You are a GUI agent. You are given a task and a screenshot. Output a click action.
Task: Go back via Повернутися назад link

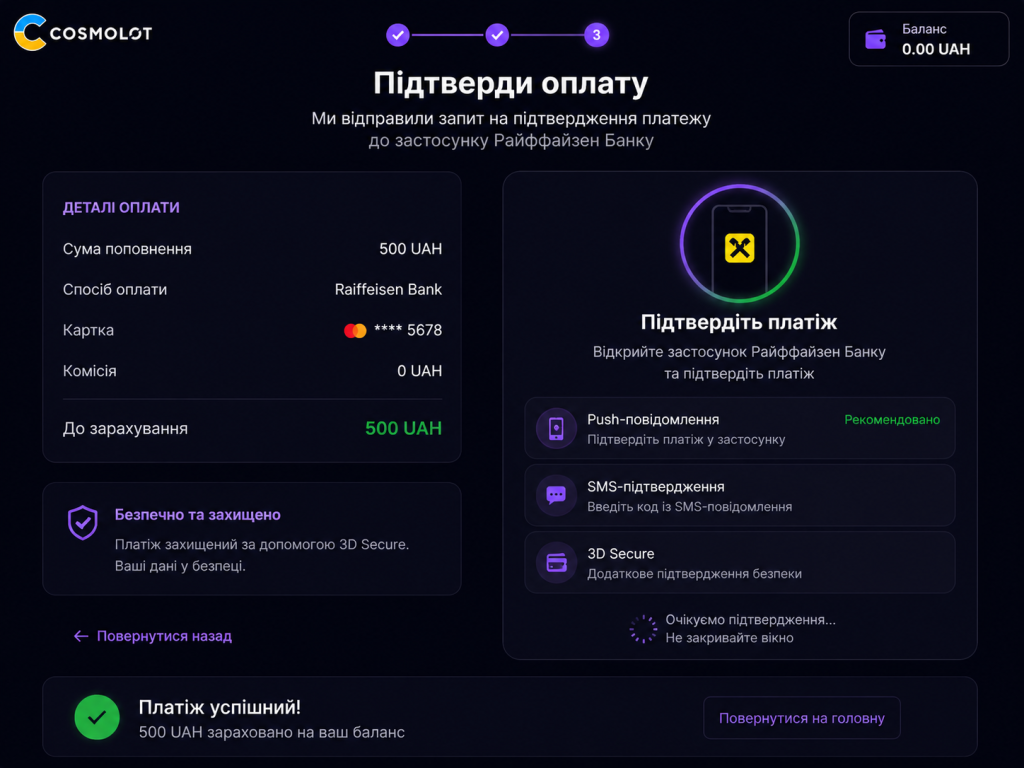[153, 636]
